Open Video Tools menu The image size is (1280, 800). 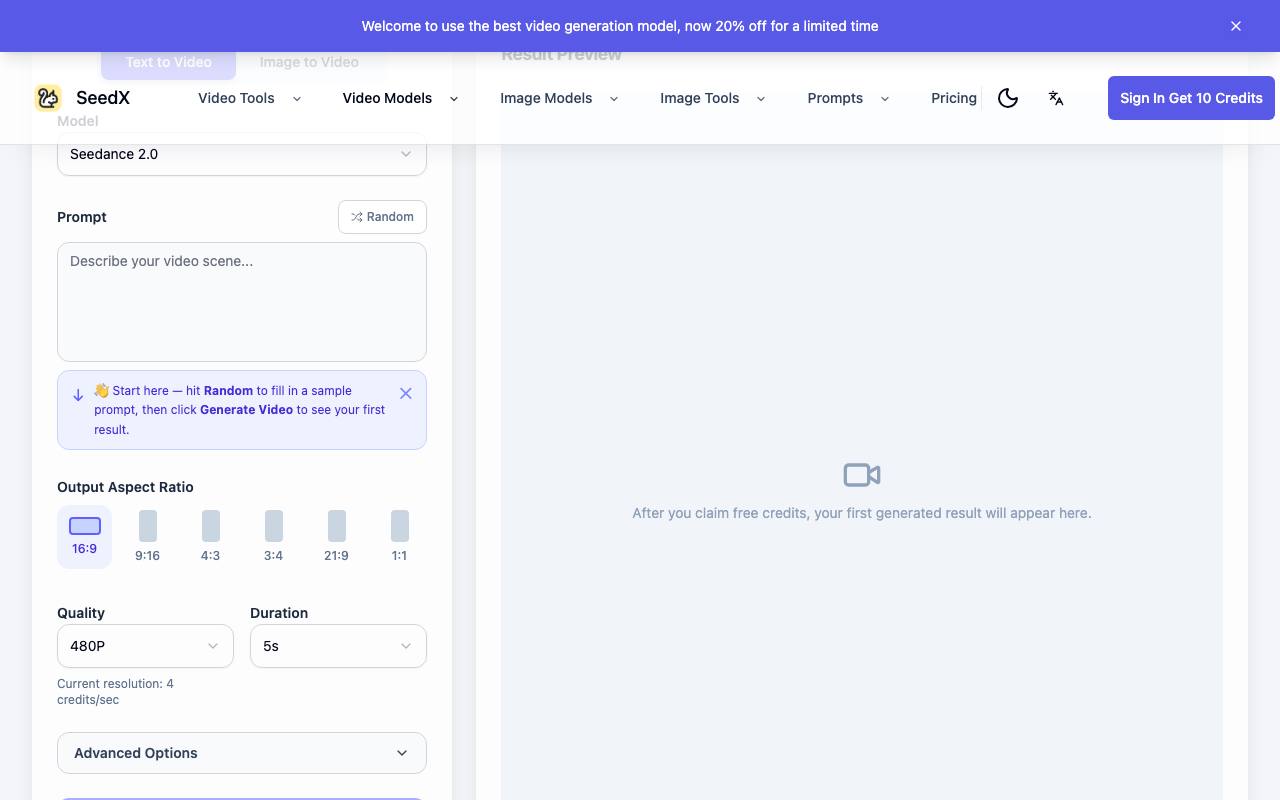(249, 98)
